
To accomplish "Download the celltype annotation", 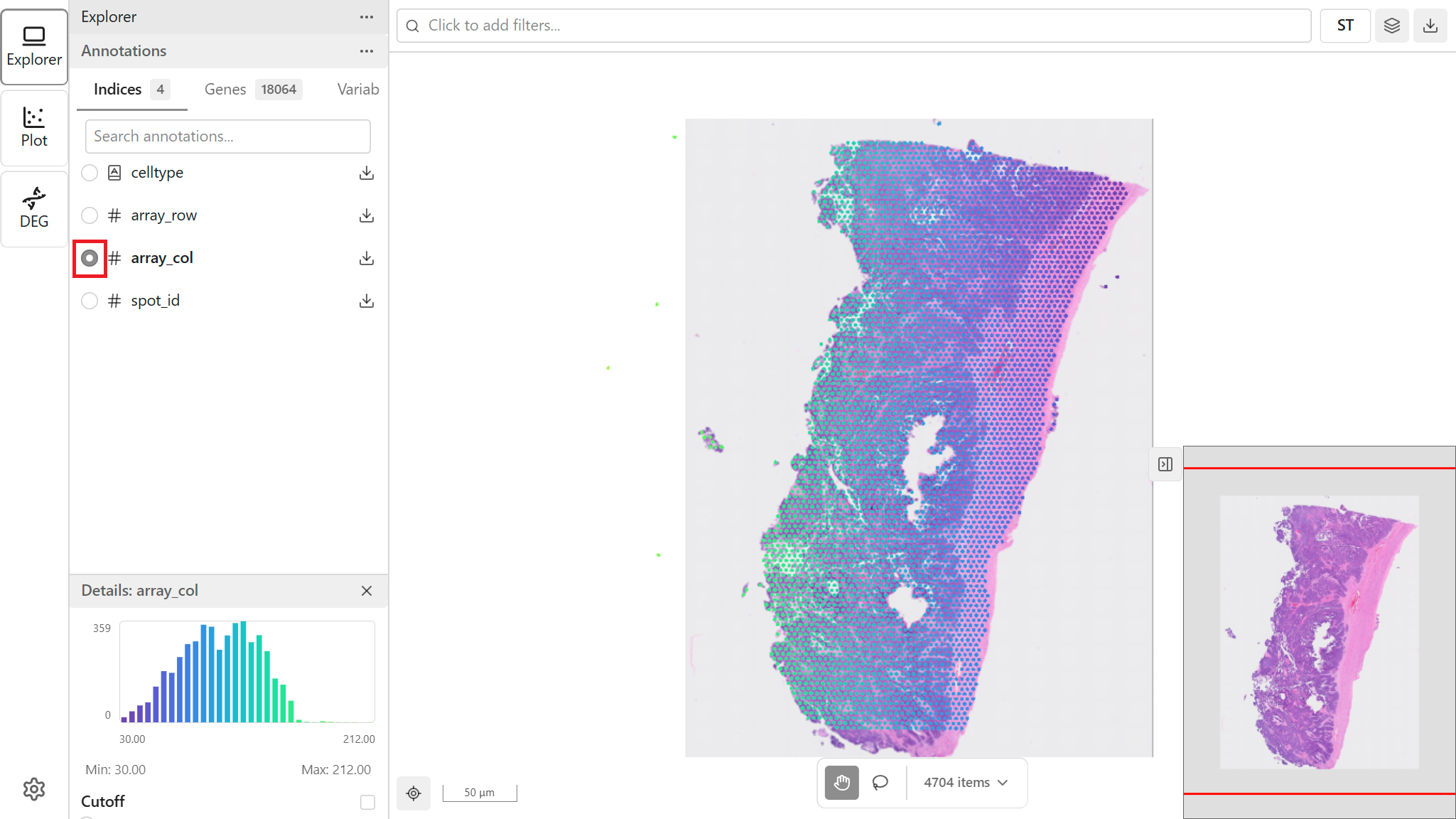I will click(x=366, y=173).
